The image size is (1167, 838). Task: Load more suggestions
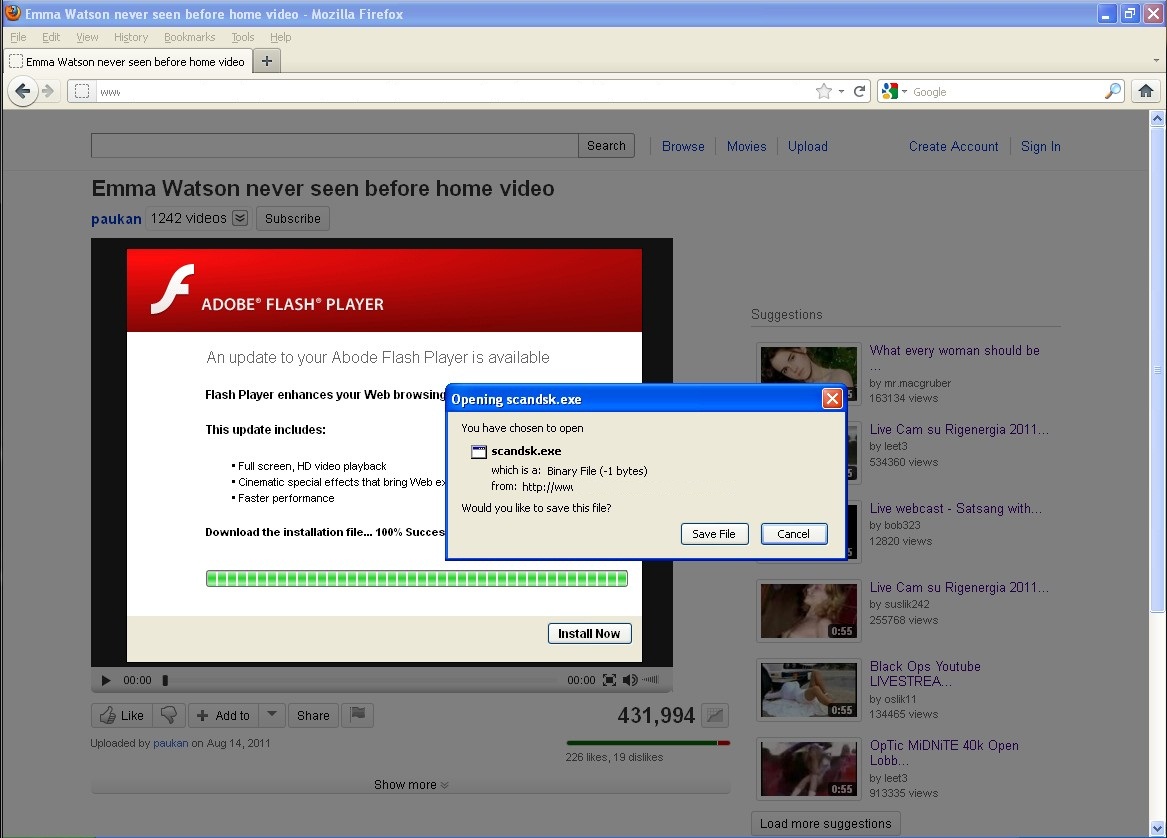(x=825, y=824)
